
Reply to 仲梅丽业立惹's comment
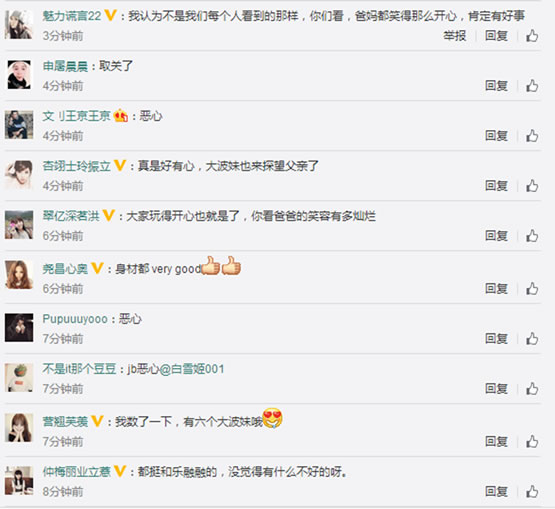(496, 491)
